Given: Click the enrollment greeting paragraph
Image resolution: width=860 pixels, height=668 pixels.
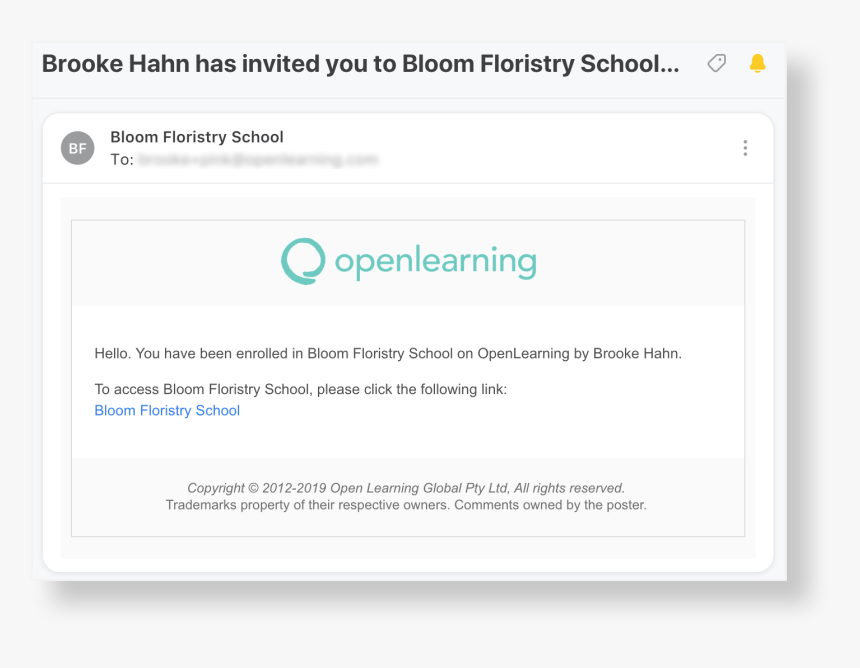Looking at the screenshot, I should [388, 353].
